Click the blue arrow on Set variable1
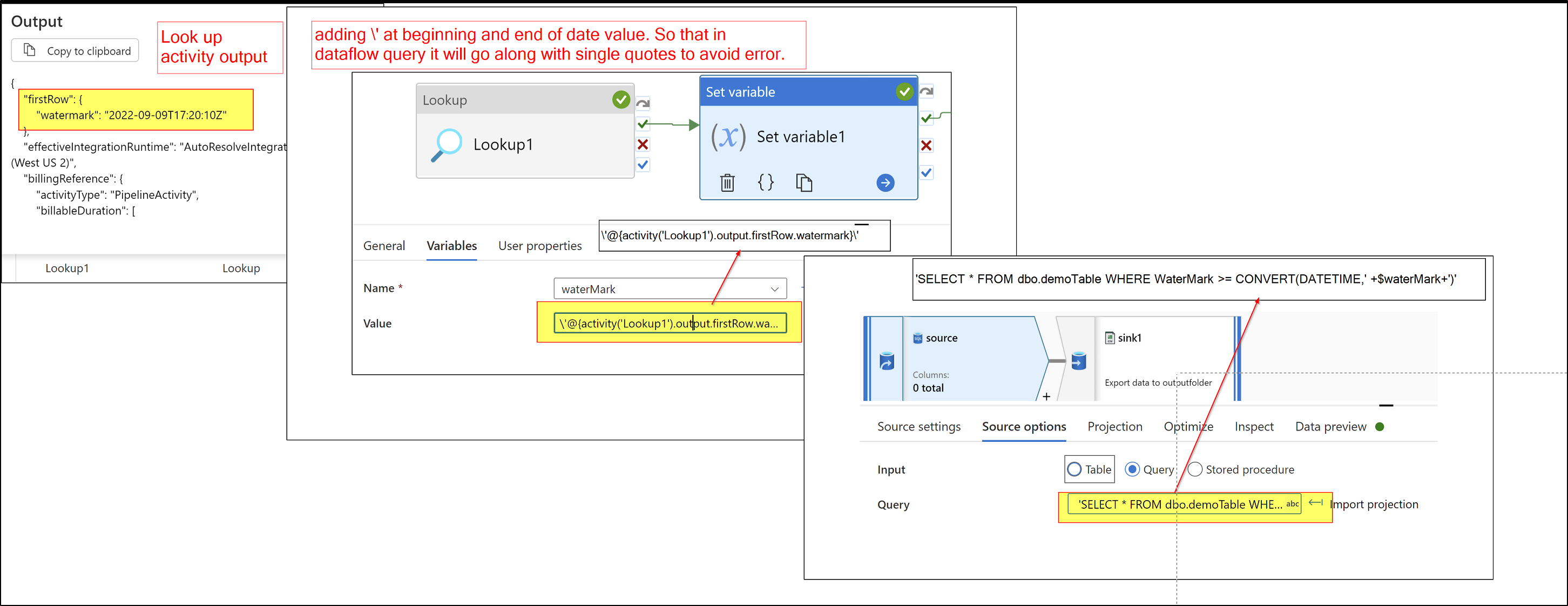 click(885, 182)
